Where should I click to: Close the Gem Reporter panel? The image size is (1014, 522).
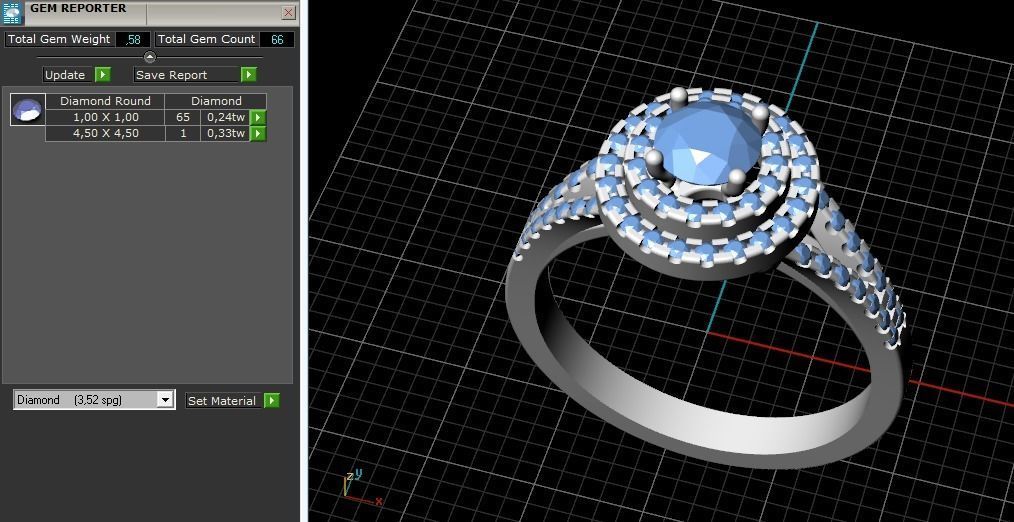289,12
